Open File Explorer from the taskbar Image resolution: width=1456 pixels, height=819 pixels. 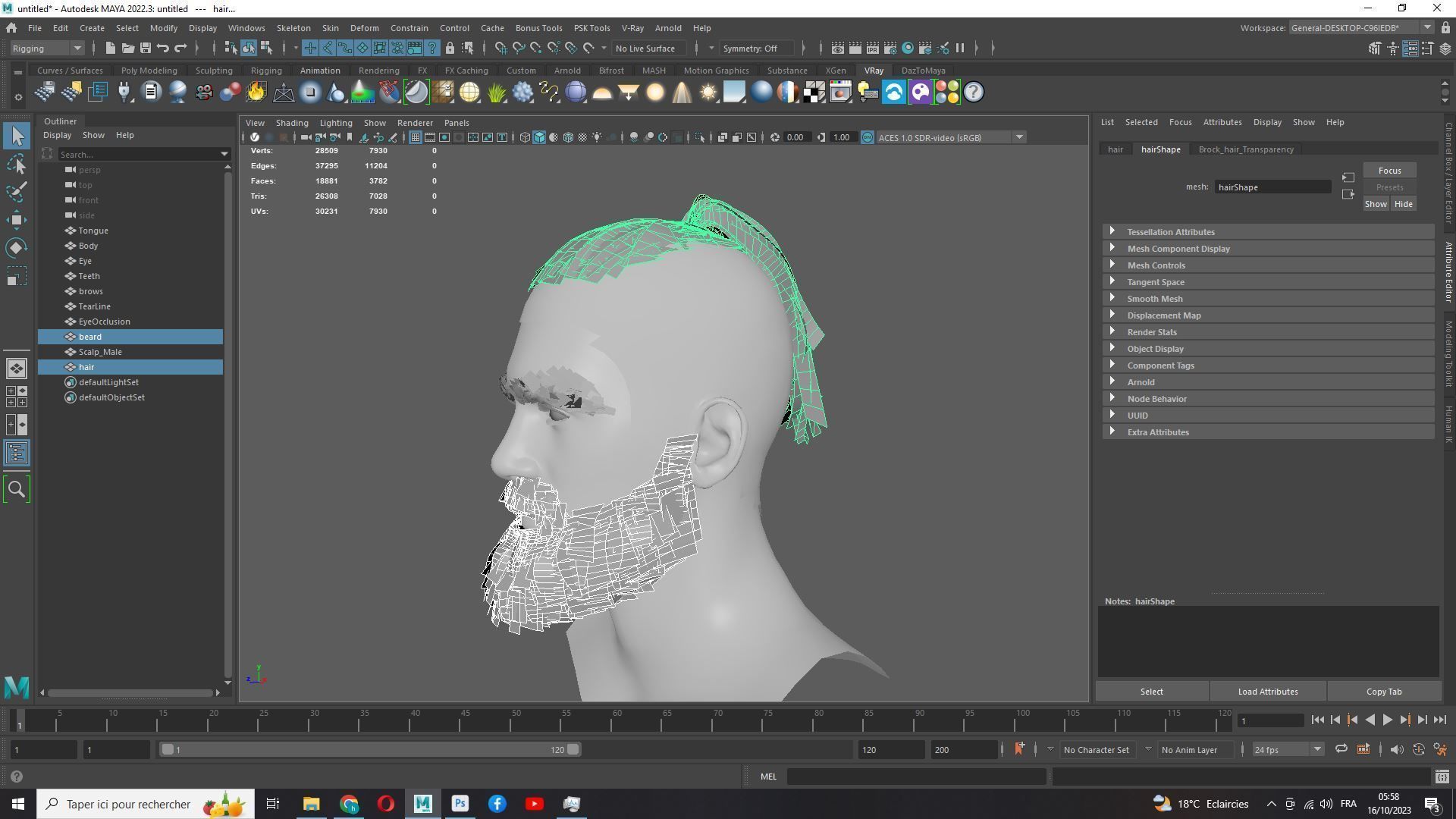(312, 804)
